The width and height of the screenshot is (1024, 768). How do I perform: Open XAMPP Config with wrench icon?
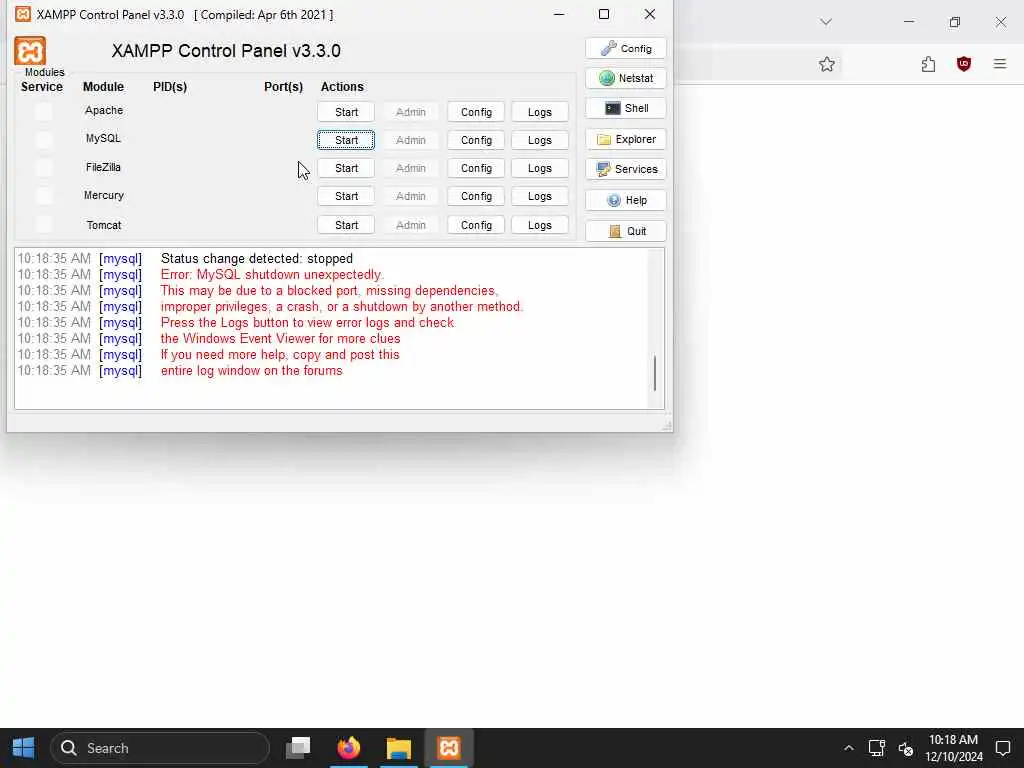click(x=625, y=48)
